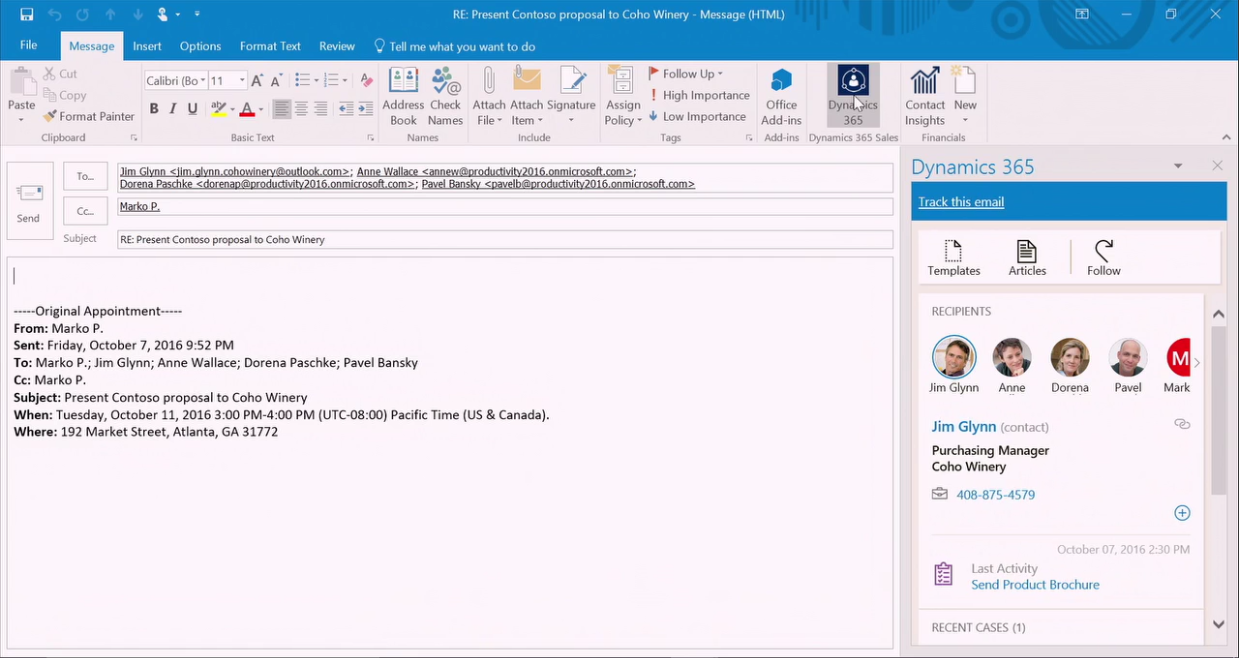Toggle Low Importance flag
This screenshot has height=658, width=1239.
tap(697, 116)
